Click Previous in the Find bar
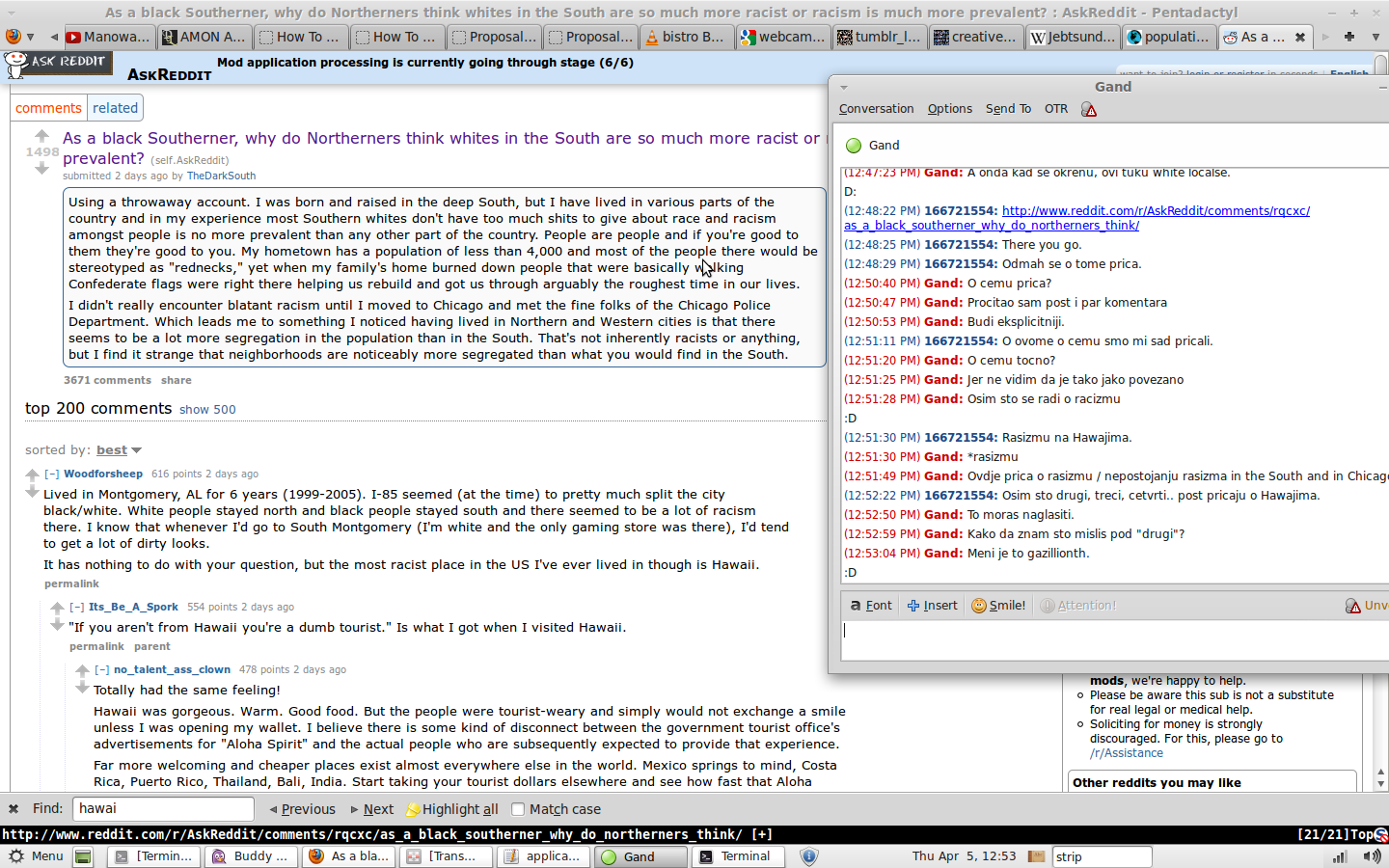 click(x=302, y=809)
